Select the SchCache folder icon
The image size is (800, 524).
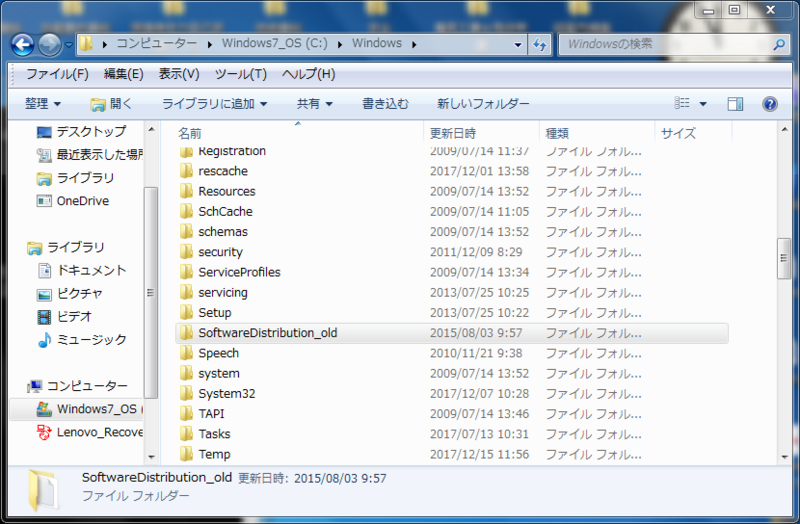pos(187,211)
